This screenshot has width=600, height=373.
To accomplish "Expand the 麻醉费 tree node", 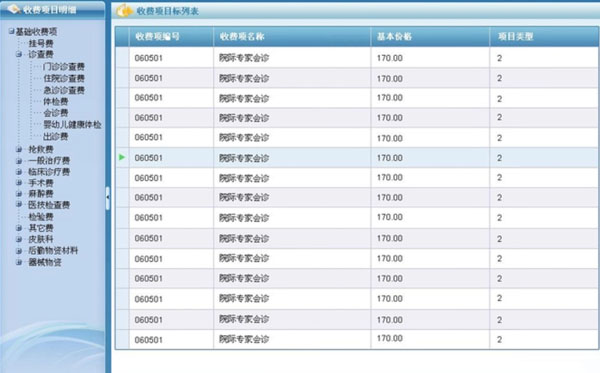I will coord(19,194).
